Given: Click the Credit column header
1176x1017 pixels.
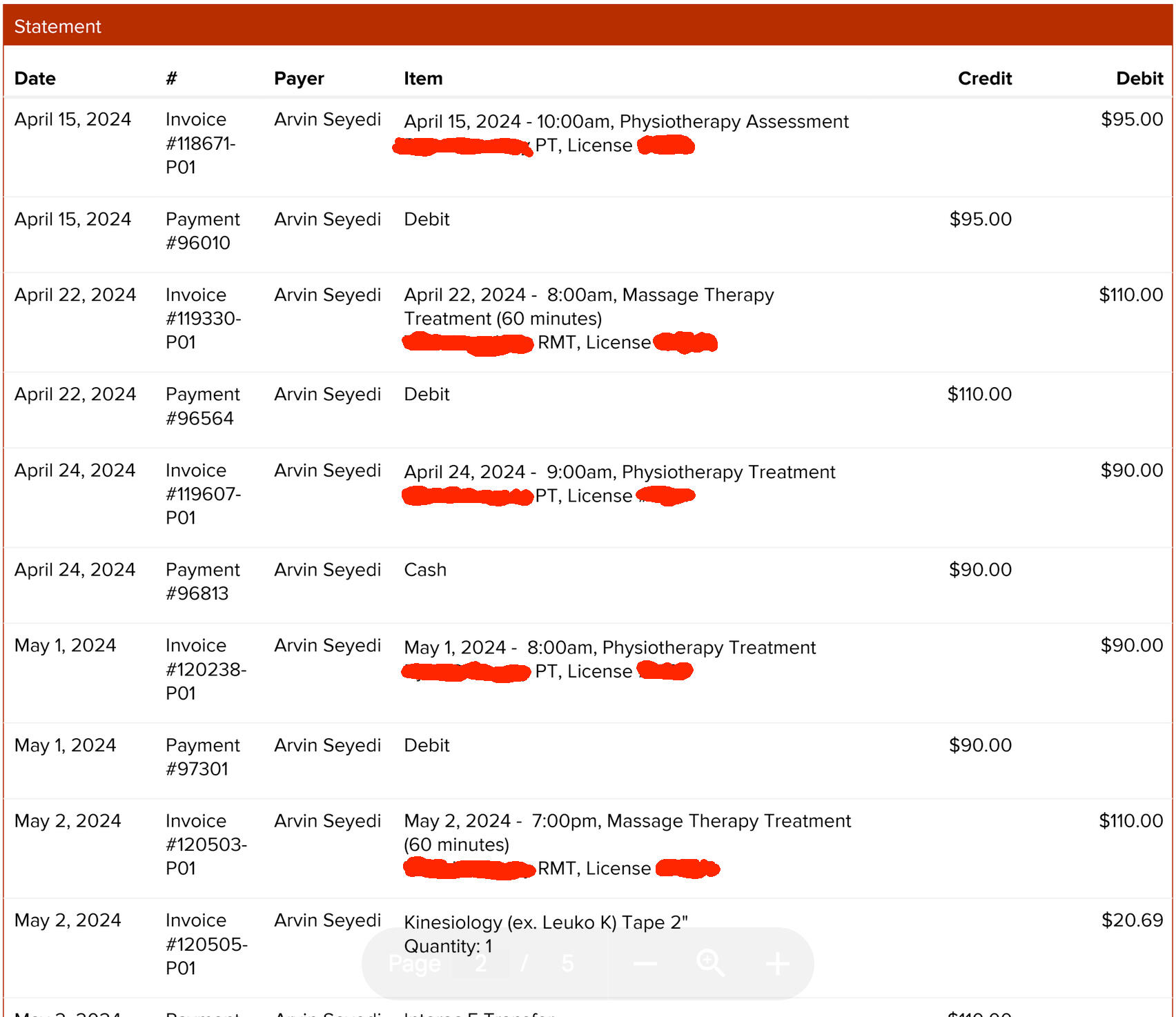Looking at the screenshot, I should tap(984, 79).
